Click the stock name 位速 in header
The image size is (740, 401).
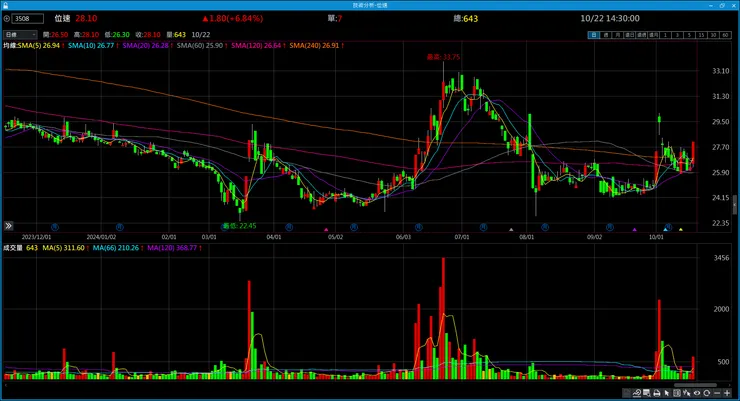pyautogui.click(x=62, y=18)
